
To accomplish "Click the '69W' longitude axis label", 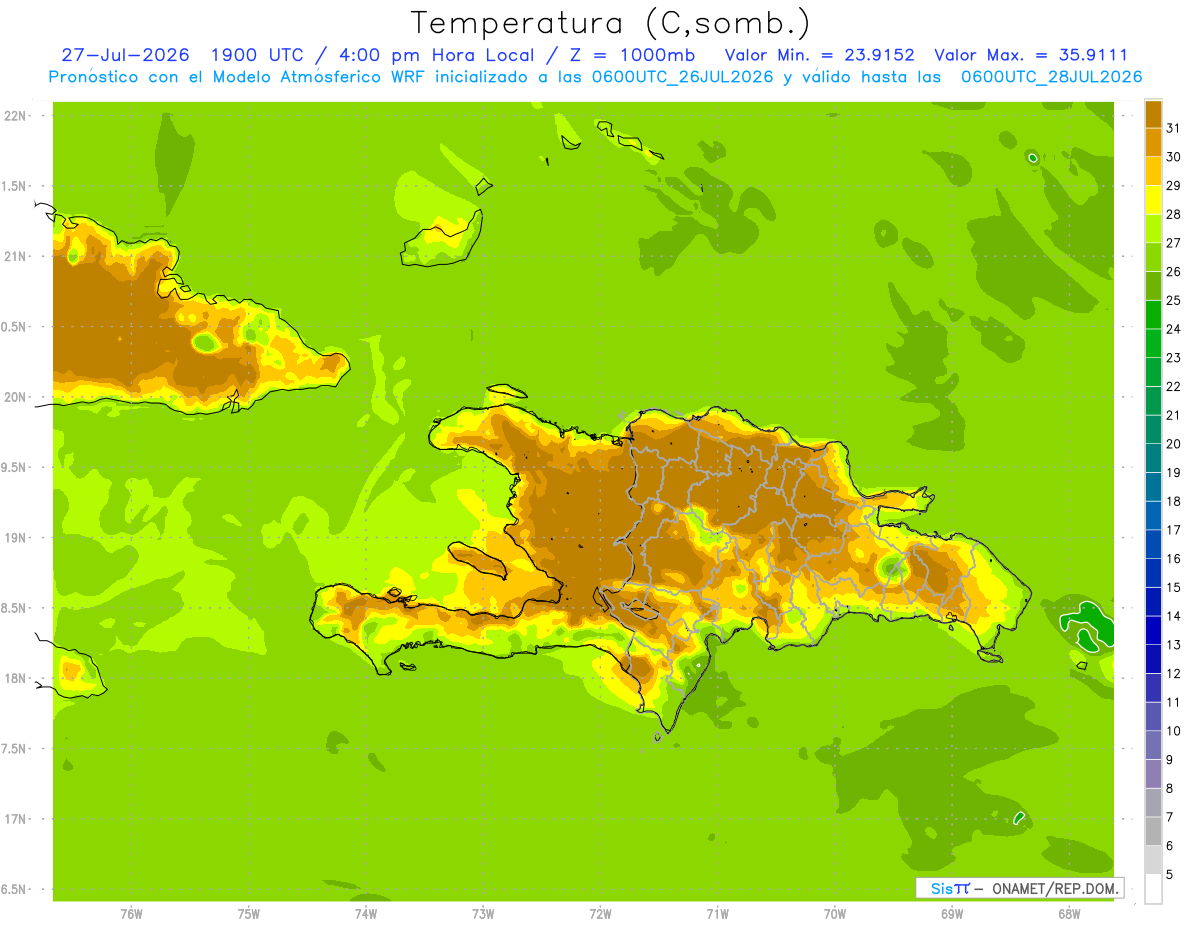I will [x=952, y=914].
